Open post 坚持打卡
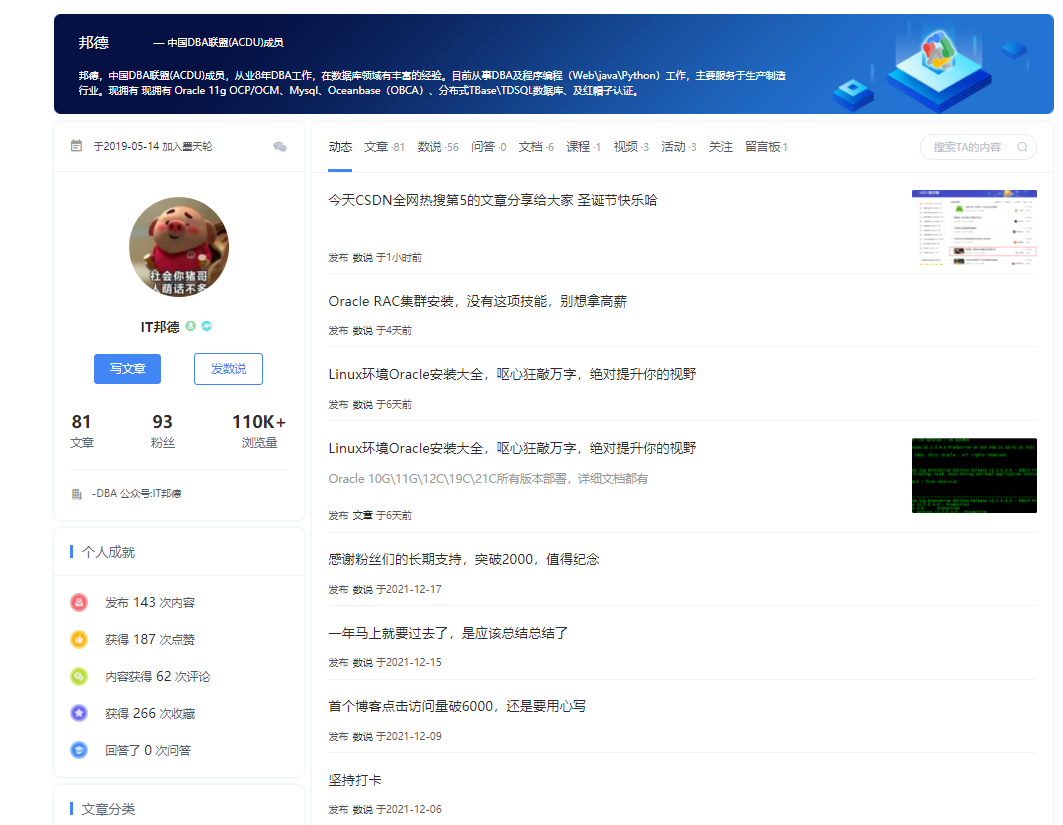This screenshot has height=825, width=1063. (x=355, y=780)
